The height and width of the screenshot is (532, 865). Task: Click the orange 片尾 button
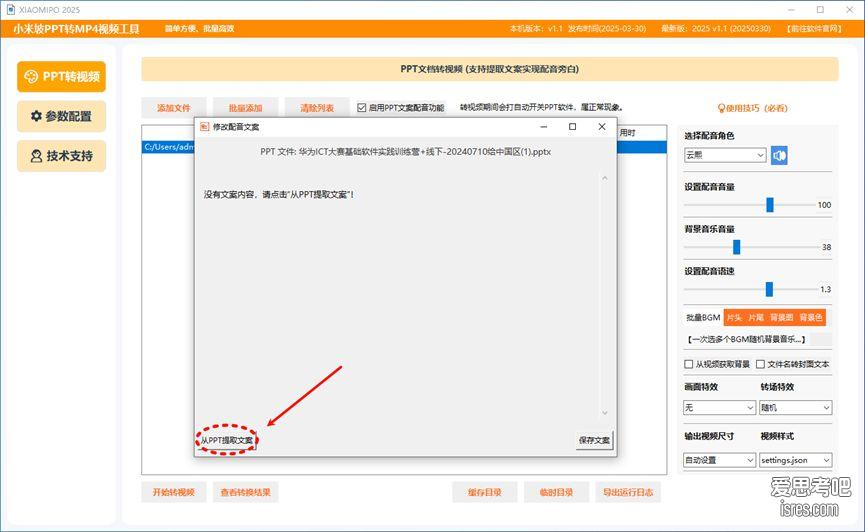[756, 317]
